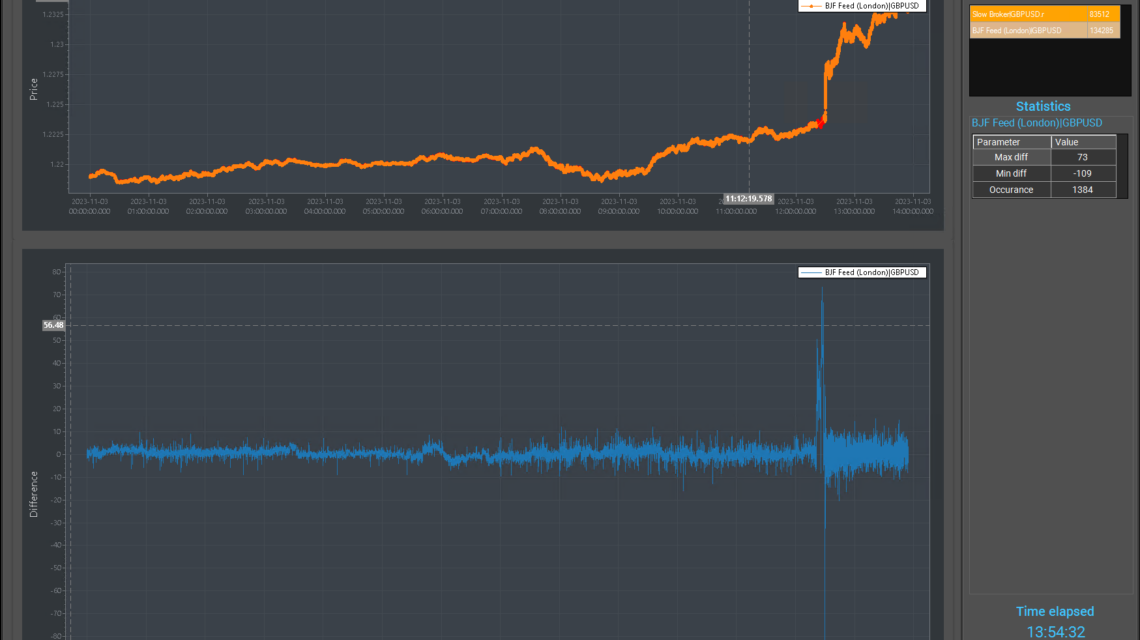This screenshot has width=1140, height=640.
Task: Click the 83512 tick count cell
Action: point(1100,14)
